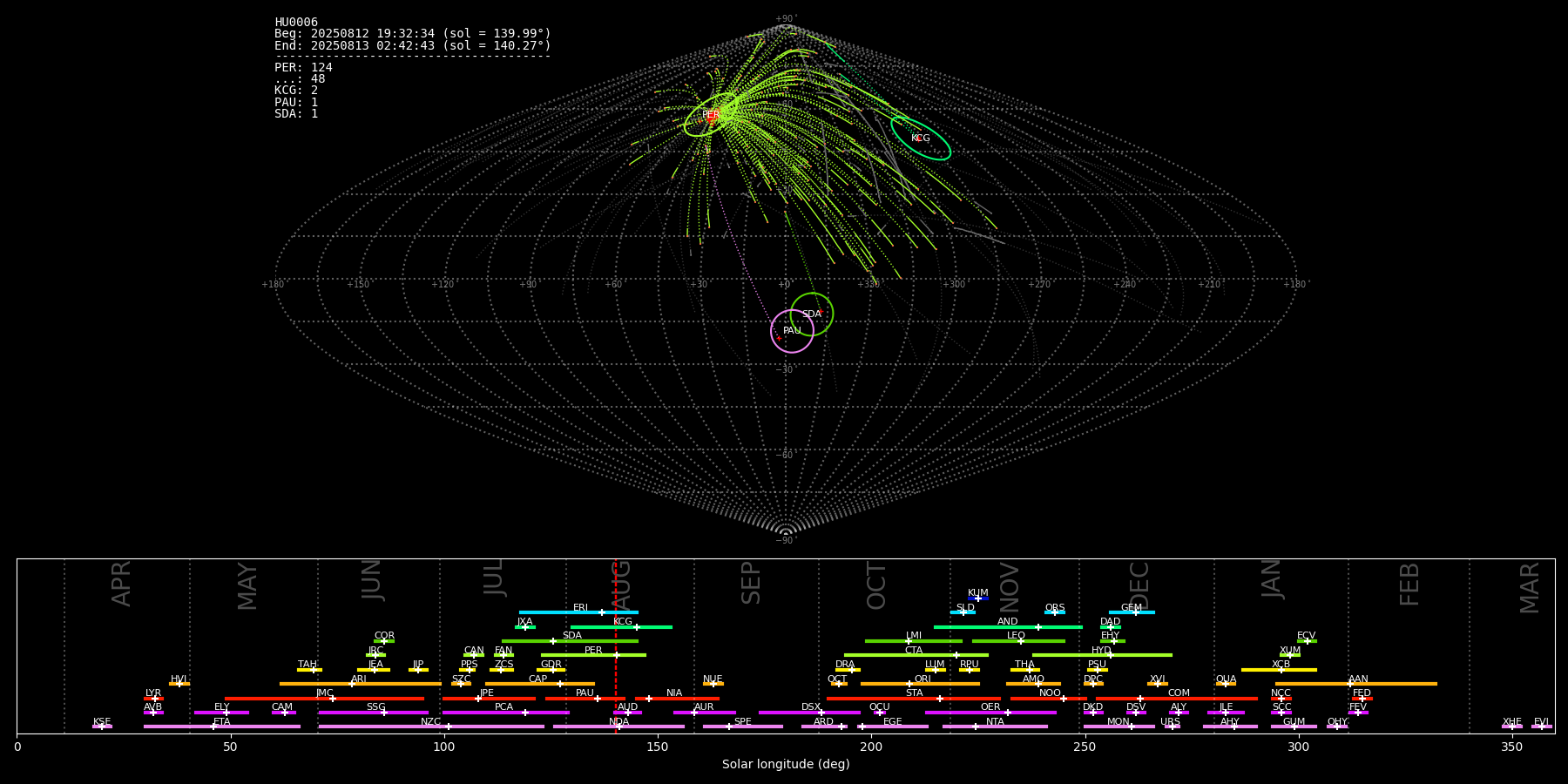This screenshot has height=784, width=1568.
Task: Click the PAU radiant circle on sky map
Action: click(x=793, y=331)
